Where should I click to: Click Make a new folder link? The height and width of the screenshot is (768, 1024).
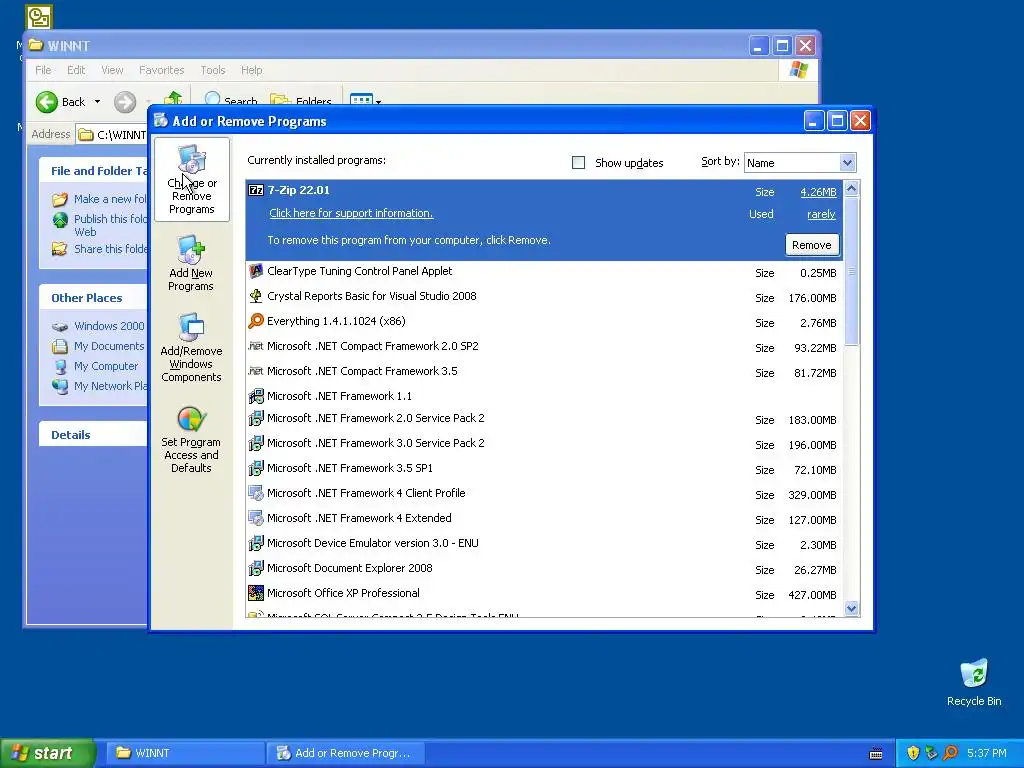110,199
